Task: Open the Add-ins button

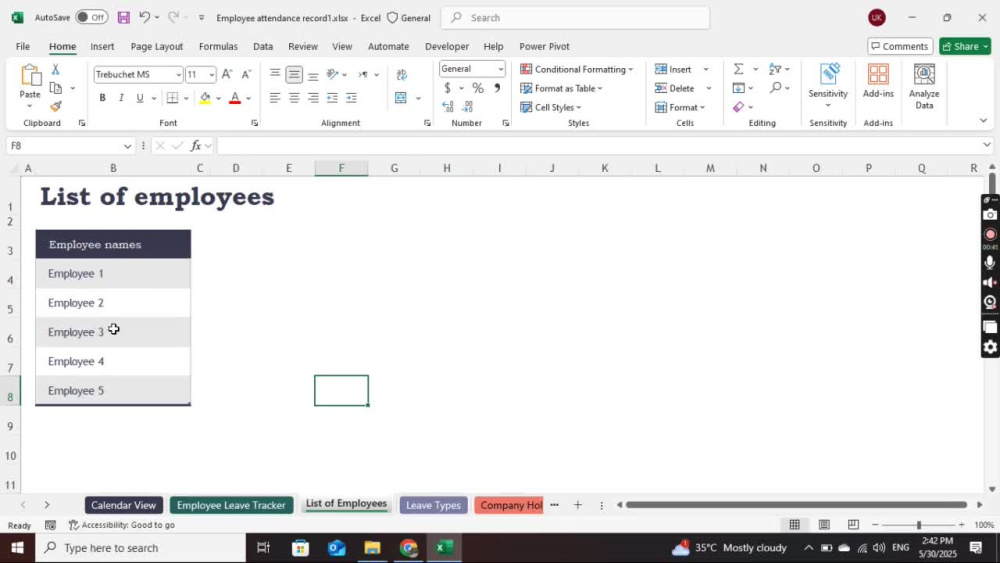Action: (878, 82)
